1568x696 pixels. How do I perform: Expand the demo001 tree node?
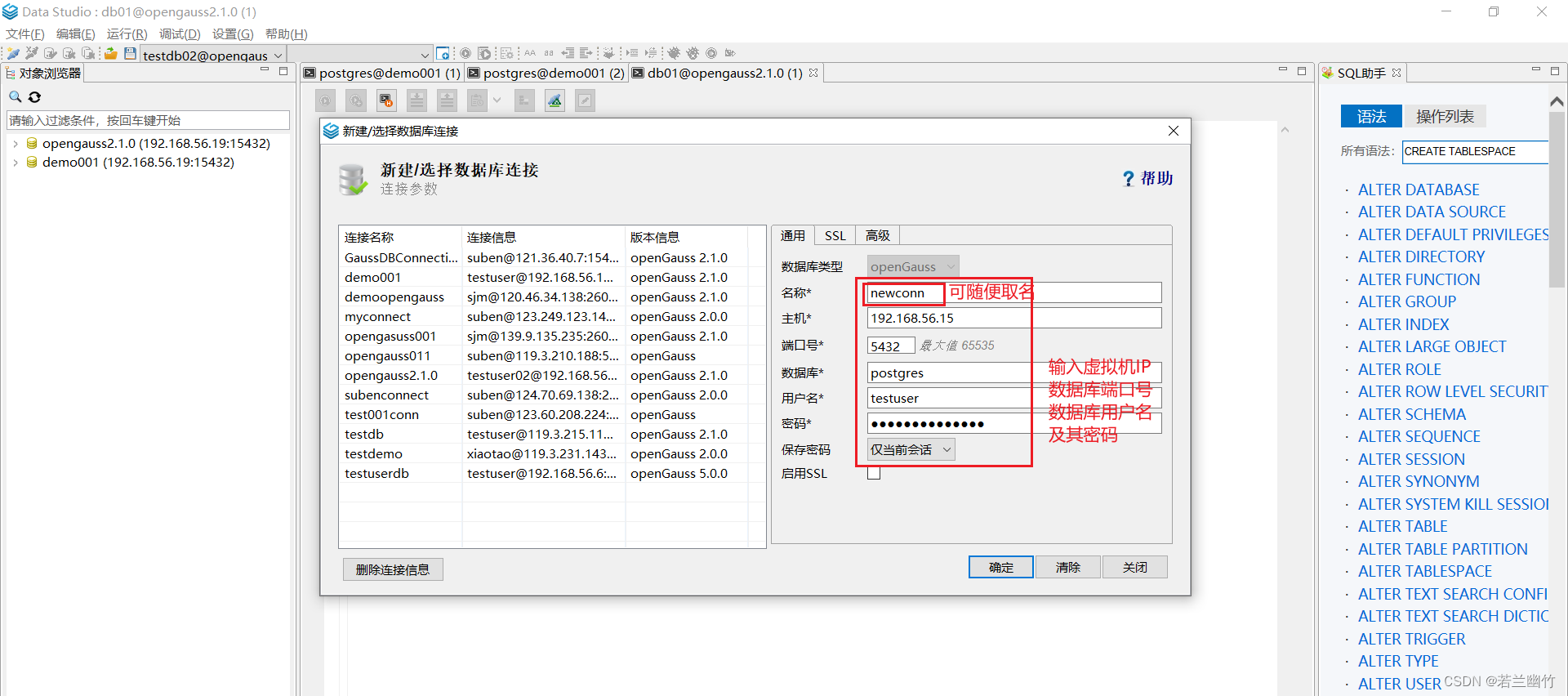(x=15, y=163)
